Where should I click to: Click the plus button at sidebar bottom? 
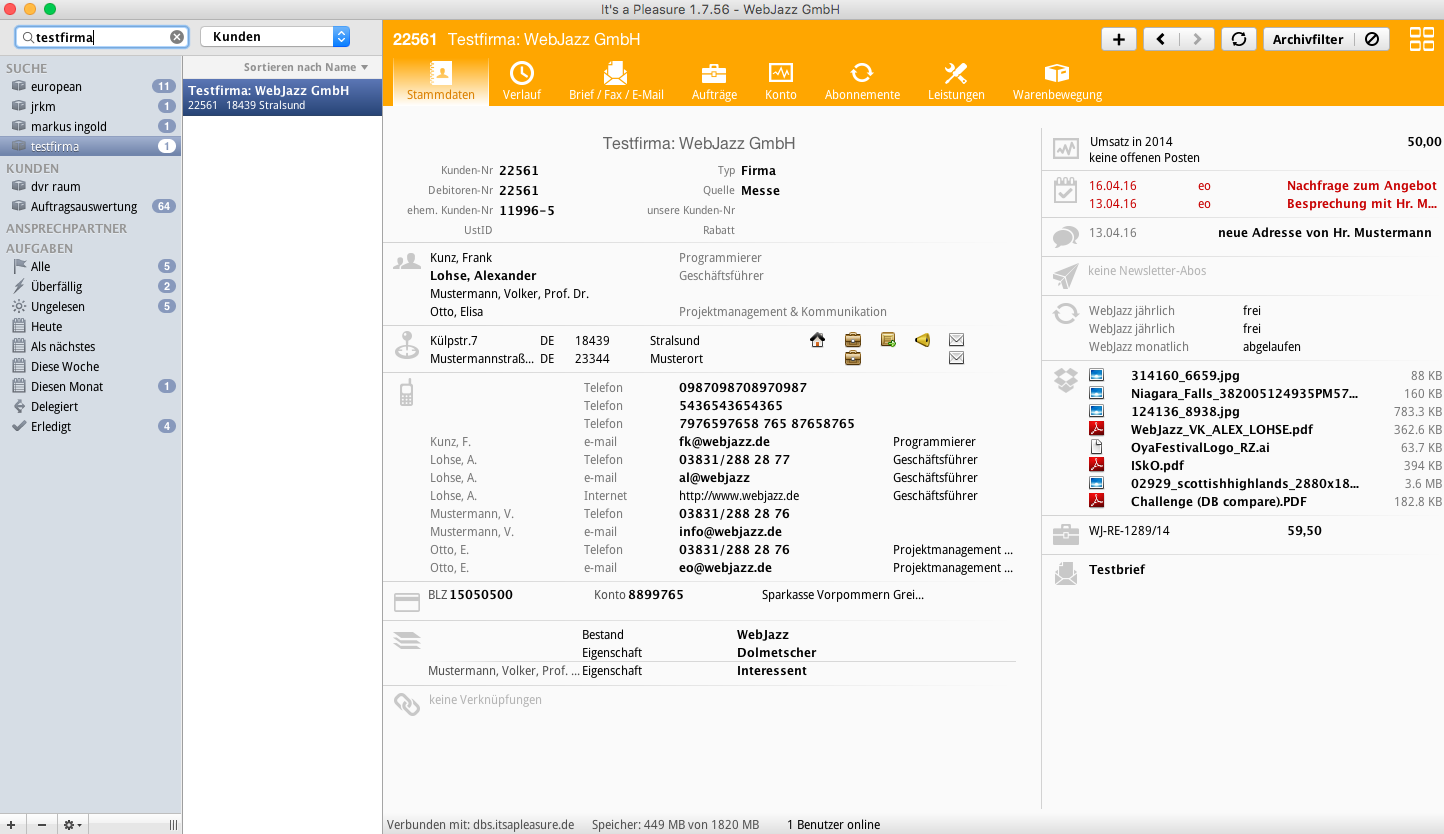[10, 825]
